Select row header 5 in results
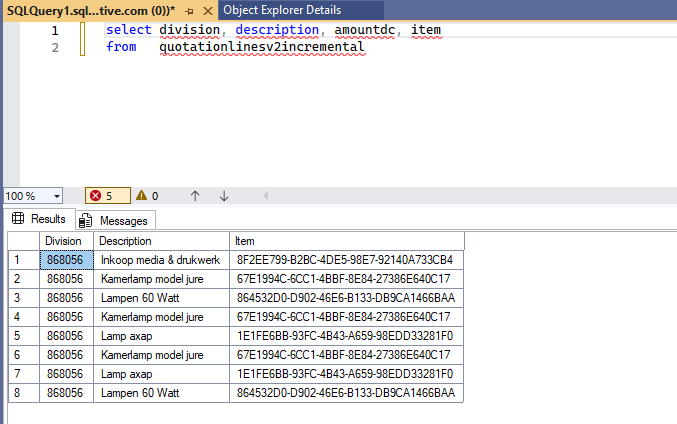677x424 pixels. click(24, 336)
